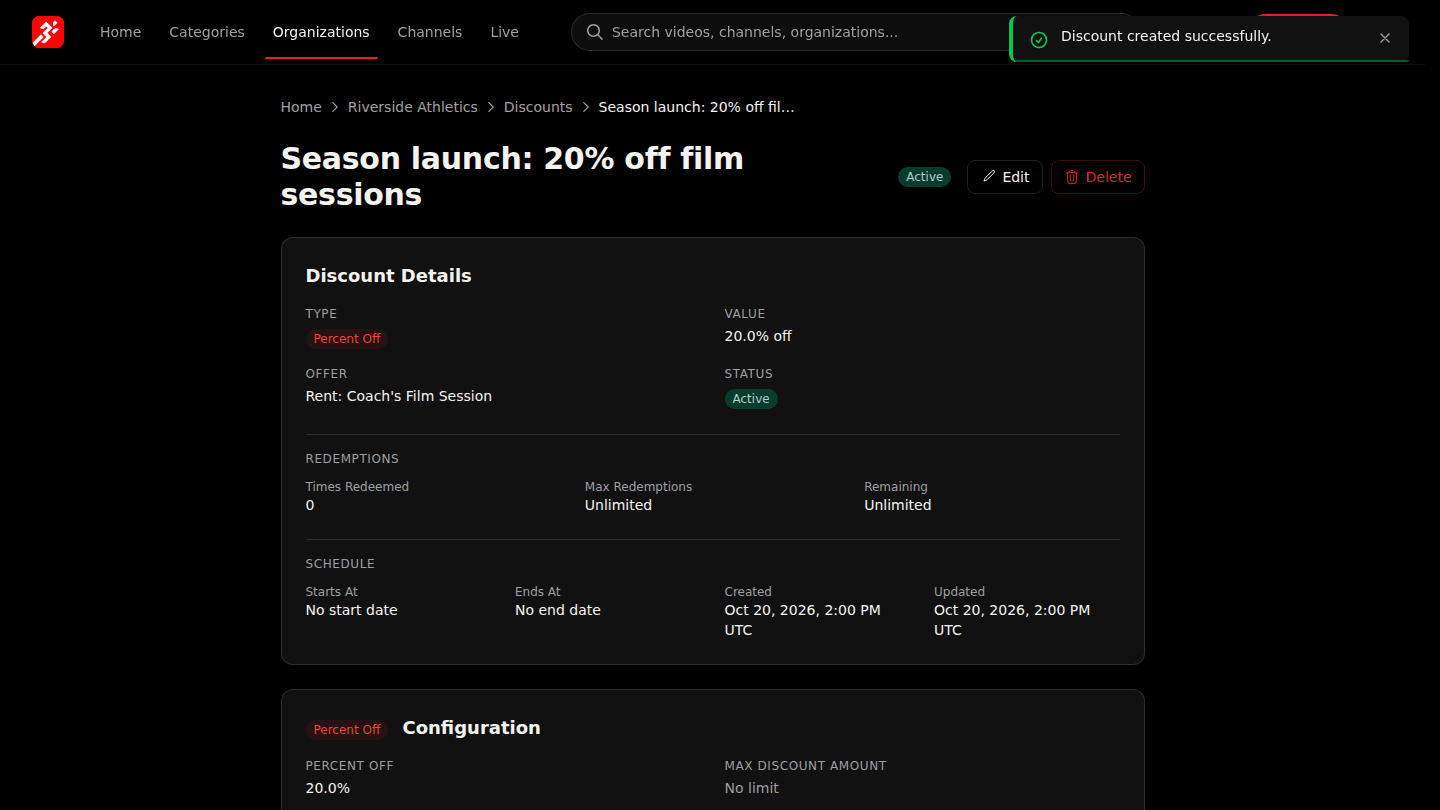
Task: Click the 'Discount created successfully.' message
Action: (x=1166, y=36)
